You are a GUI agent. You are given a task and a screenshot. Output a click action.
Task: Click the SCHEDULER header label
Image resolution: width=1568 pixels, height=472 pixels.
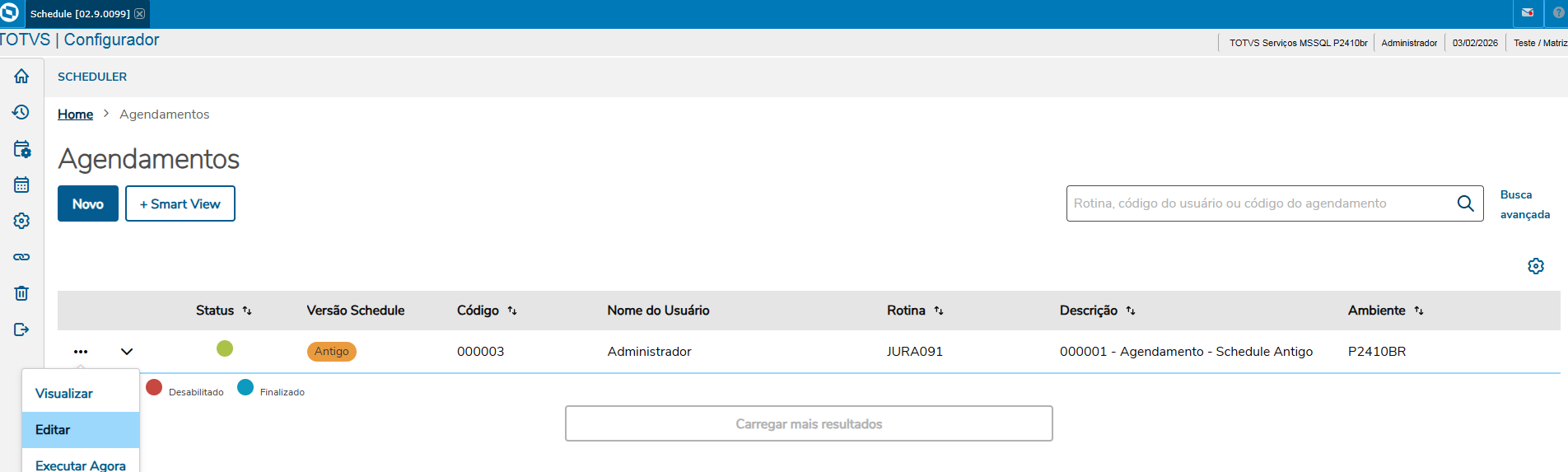(x=92, y=77)
